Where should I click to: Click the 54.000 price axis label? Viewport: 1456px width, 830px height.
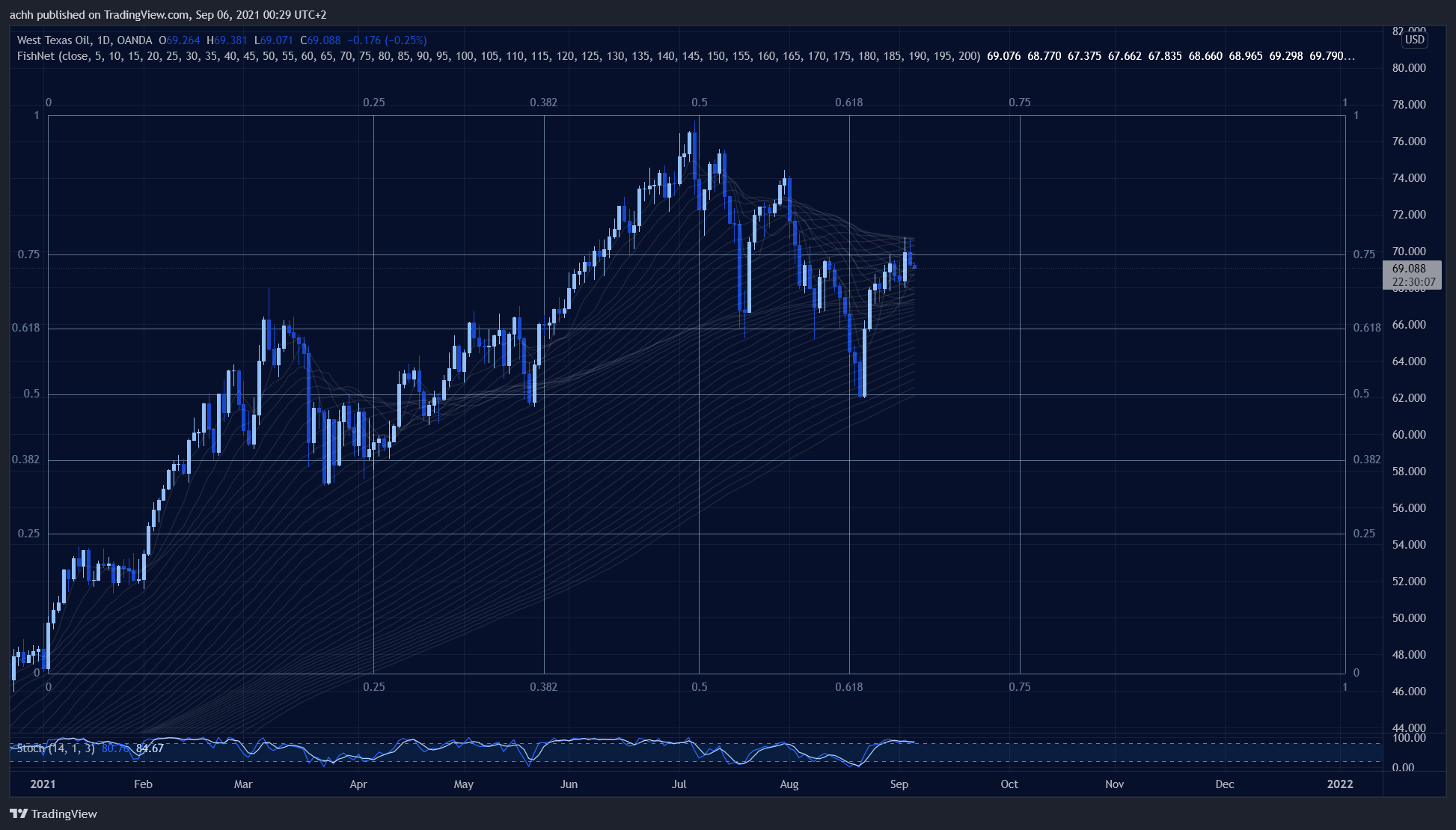pos(1409,545)
